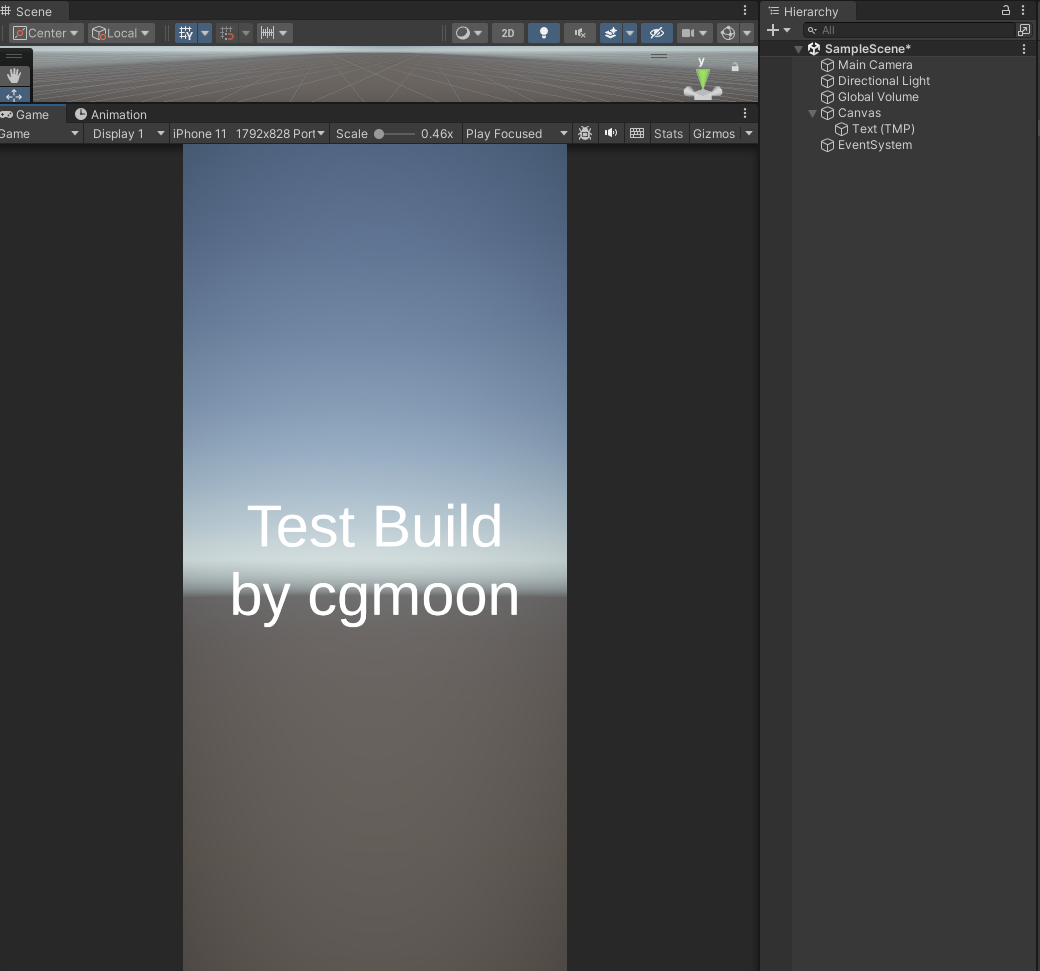Collapse the Canvas object tree
This screenshot has width=1040, height=971.
tap(812, 113)
